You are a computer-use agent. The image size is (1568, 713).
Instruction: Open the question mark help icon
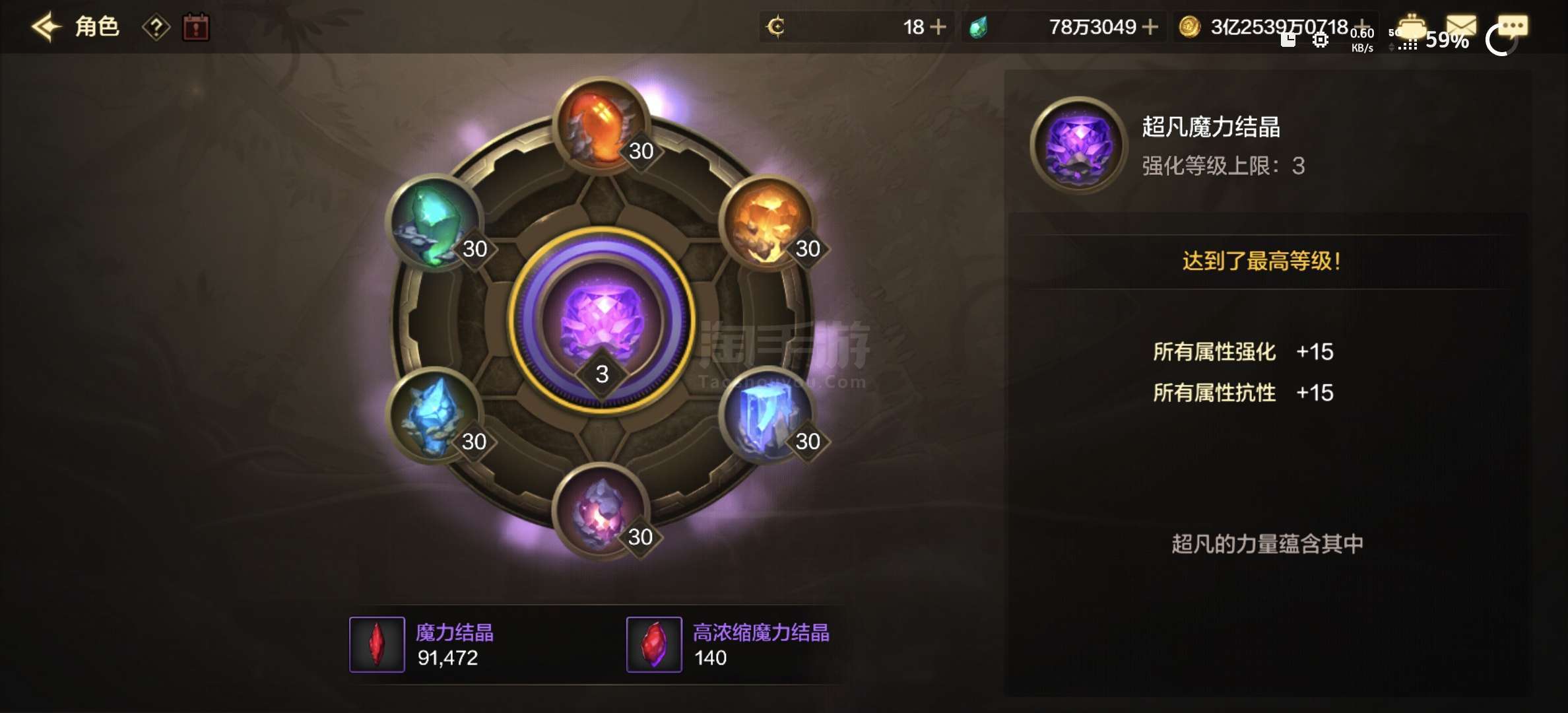click(156, 28)
